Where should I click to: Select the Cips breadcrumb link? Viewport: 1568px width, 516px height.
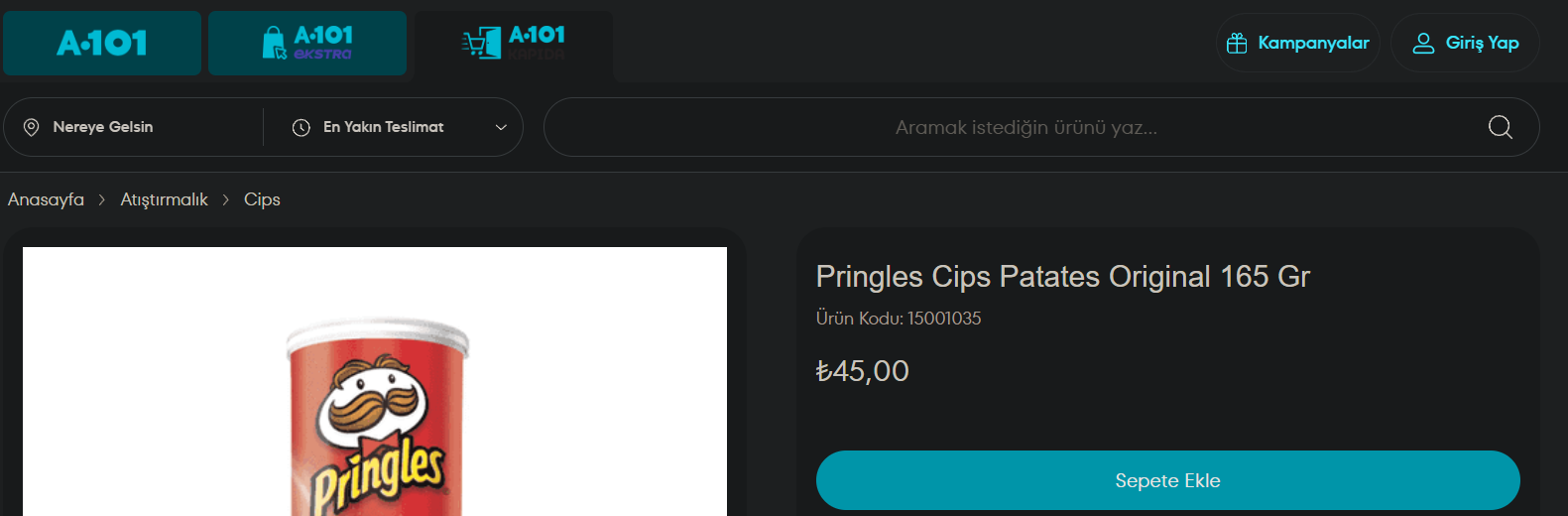[x=262, y=199]
